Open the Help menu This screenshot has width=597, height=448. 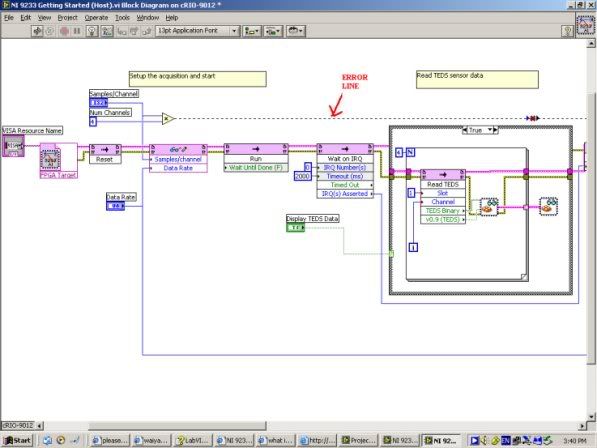coord(172,18)
